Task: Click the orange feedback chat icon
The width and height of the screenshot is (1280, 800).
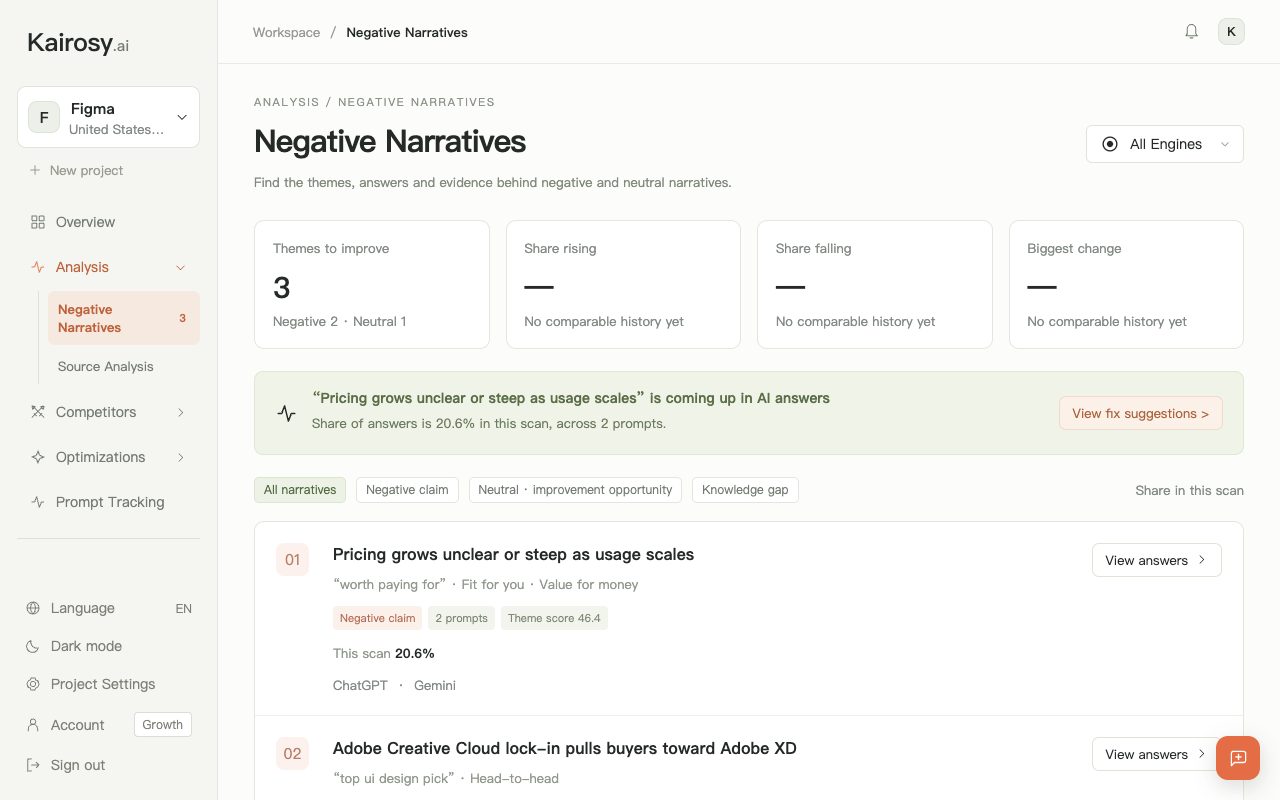Action: point(1238,758)
